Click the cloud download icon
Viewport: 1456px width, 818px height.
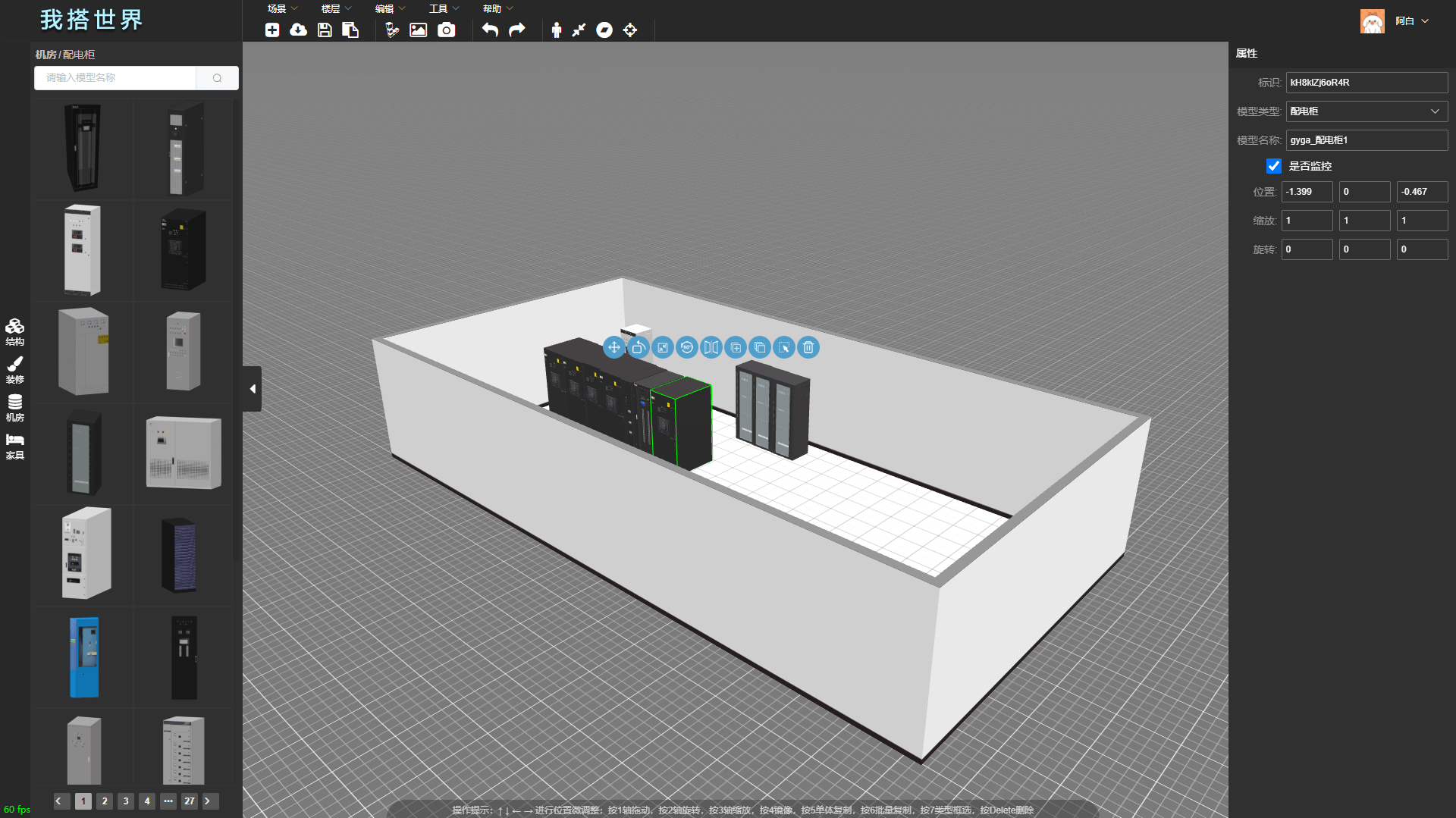pyautogui.click(x=299, y=30)
